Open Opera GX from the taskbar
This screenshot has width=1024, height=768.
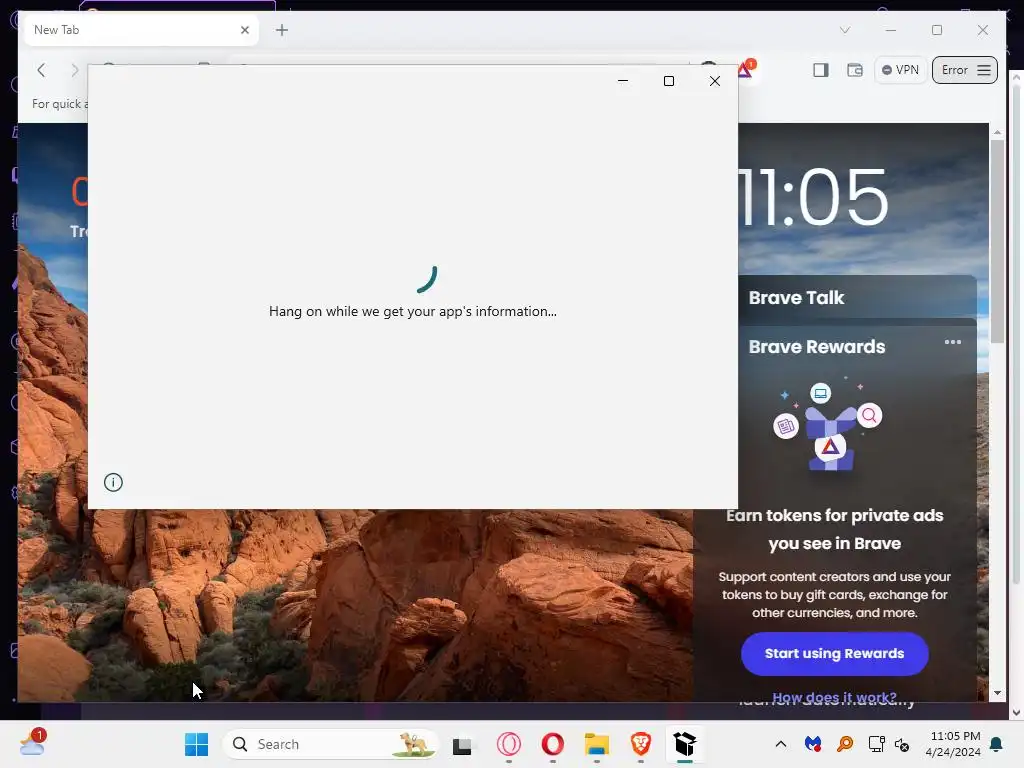coord(509,744)
